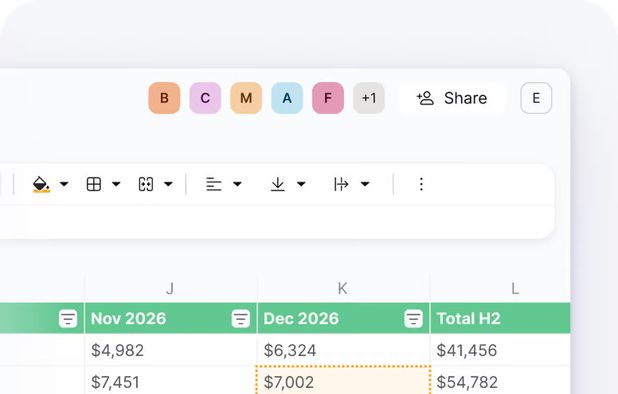The height and width of the screenshot is (394, 618).
Task: Open the filter for Dec 2026 column
Action: click(413, 318)
